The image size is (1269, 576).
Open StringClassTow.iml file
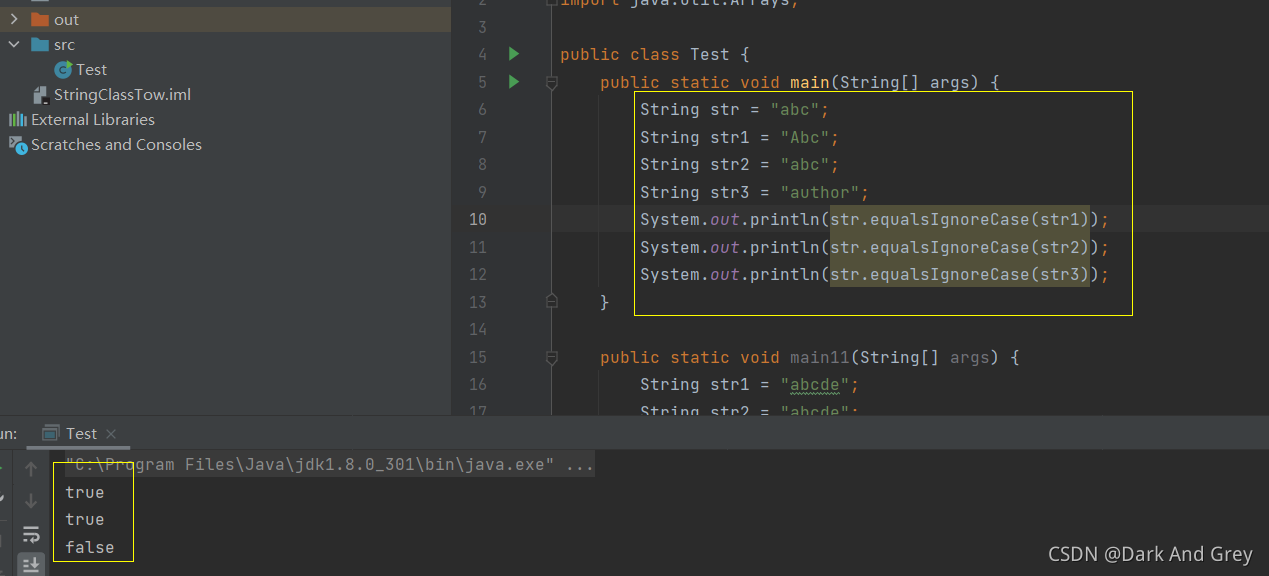pyautogui.click(x=122, y=94)
